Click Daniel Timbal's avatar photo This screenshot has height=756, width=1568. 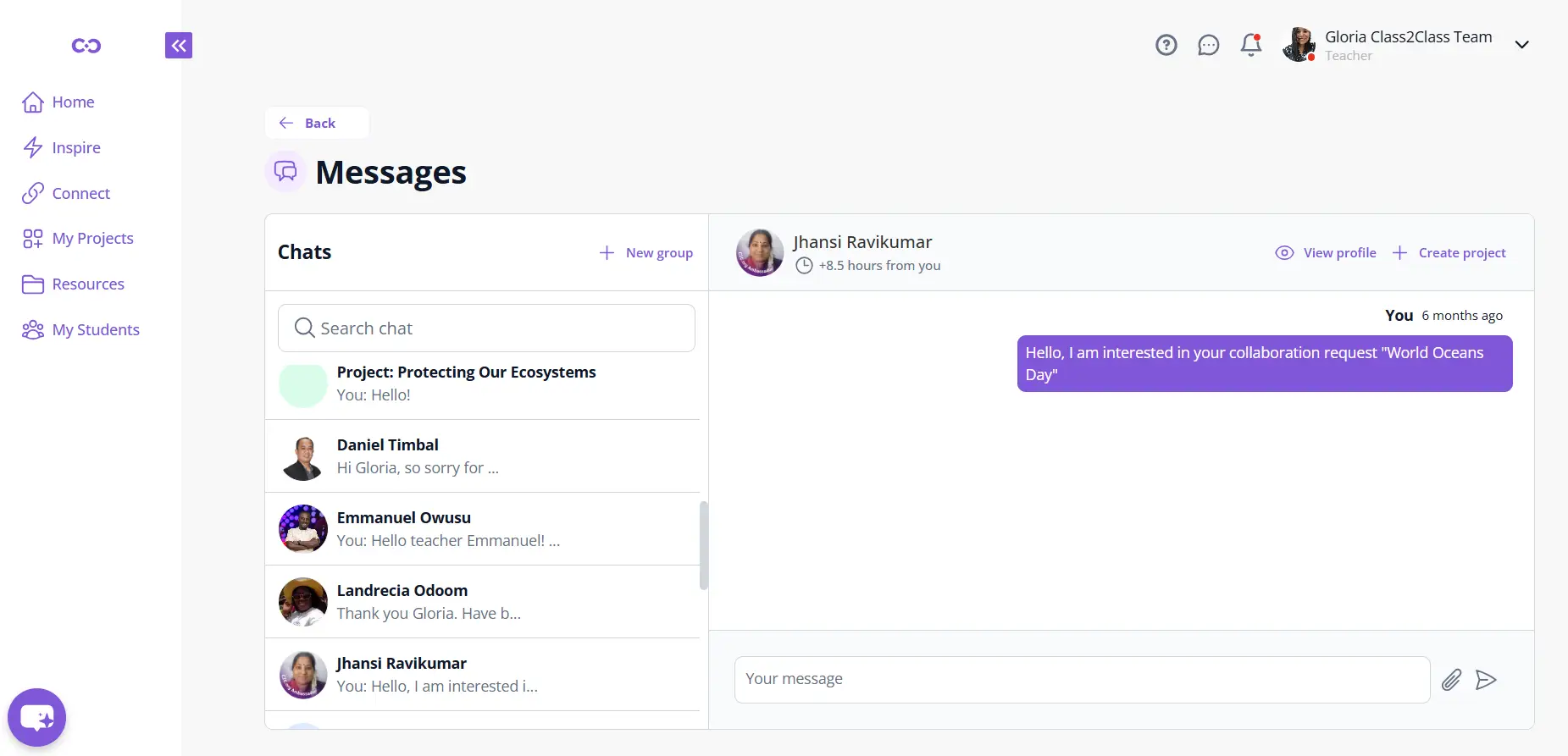pyautogui.click(x=303, y=457)
